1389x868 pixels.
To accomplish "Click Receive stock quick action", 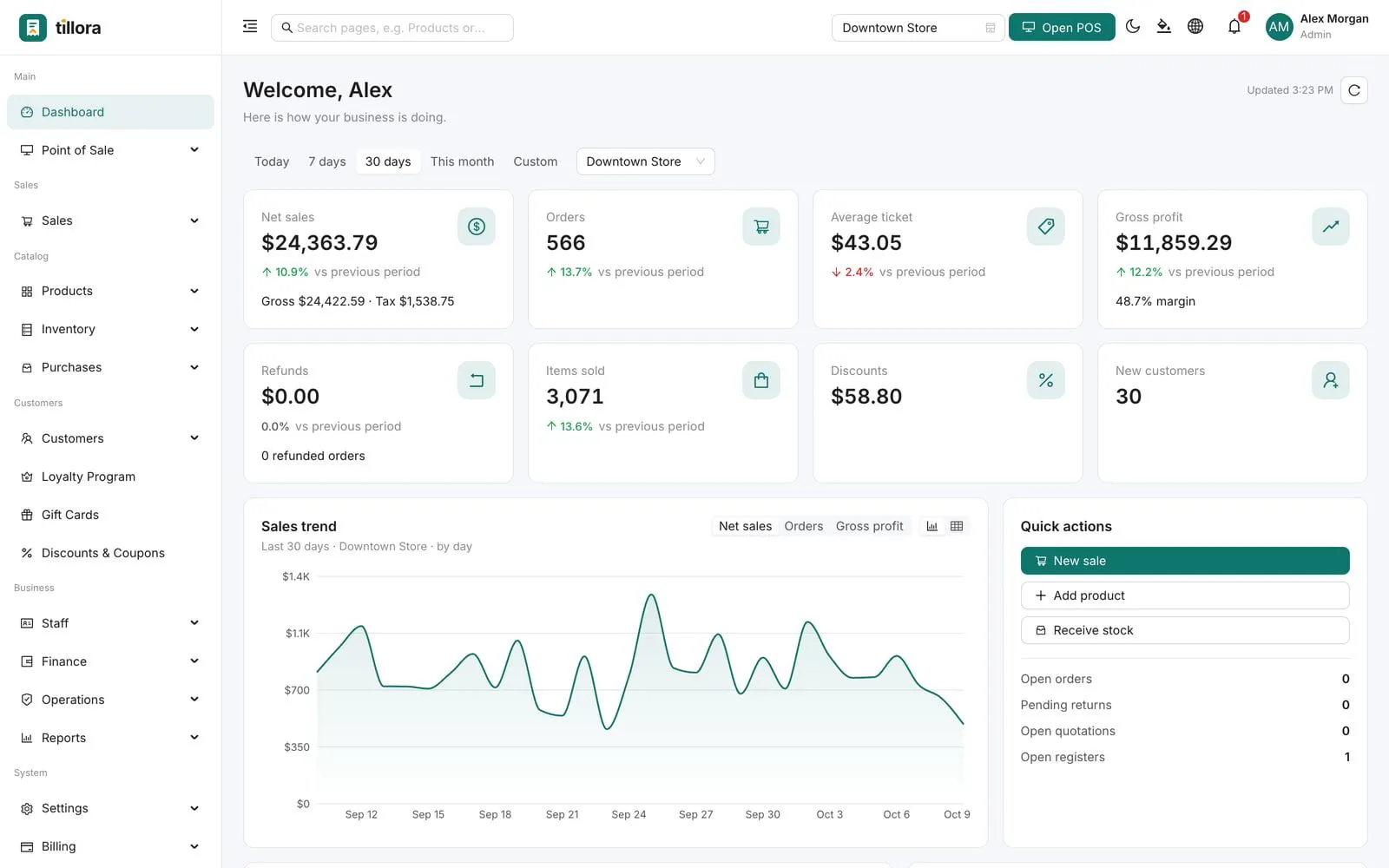I will (x=1185, y=630).
